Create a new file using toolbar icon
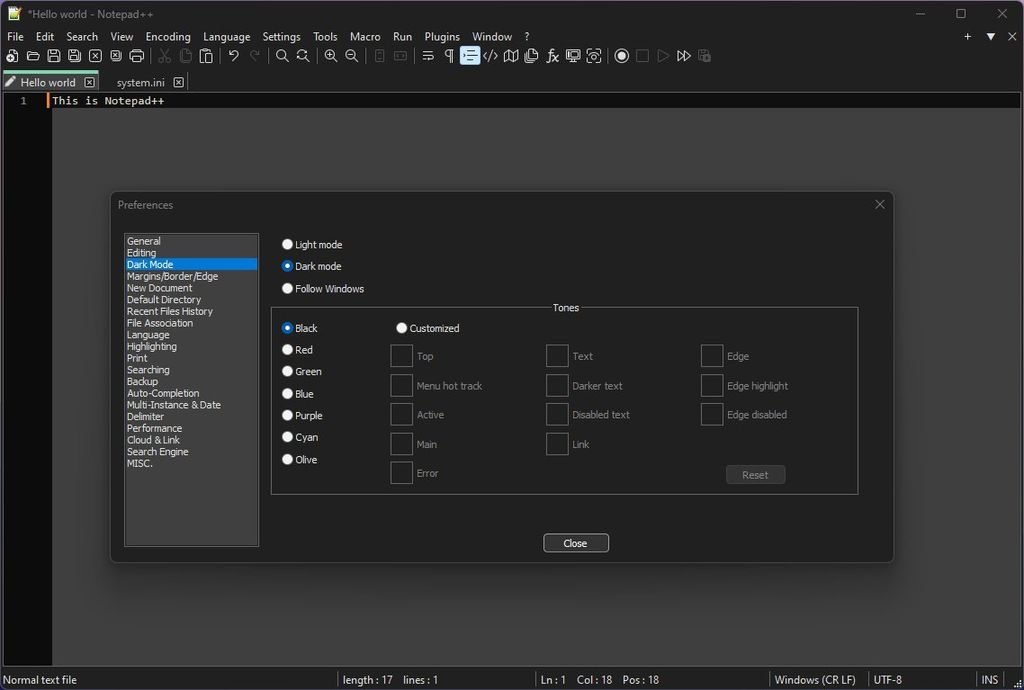Image resolution: width=1024 pixels, height=690 pixels. (11, 56)
